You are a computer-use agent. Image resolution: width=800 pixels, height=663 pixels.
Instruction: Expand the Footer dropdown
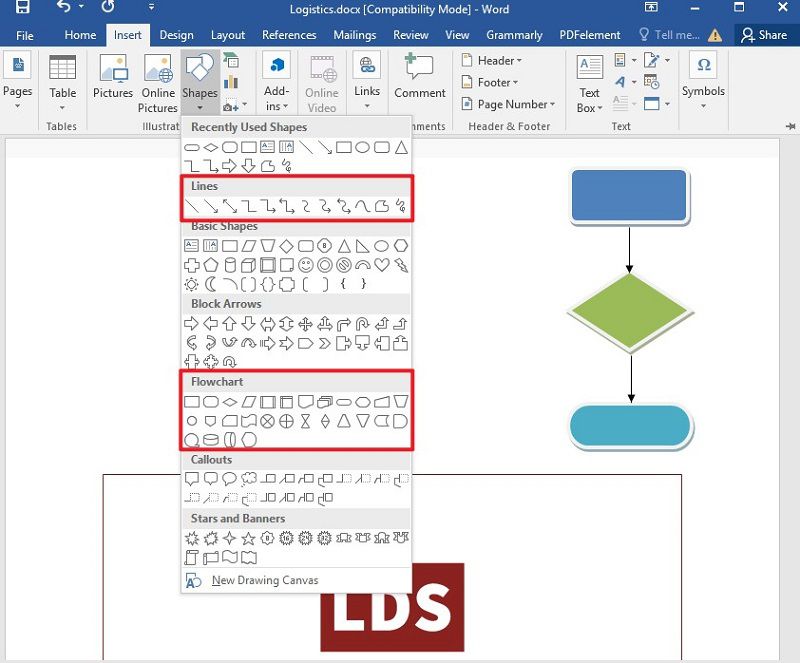coord(489,82)
